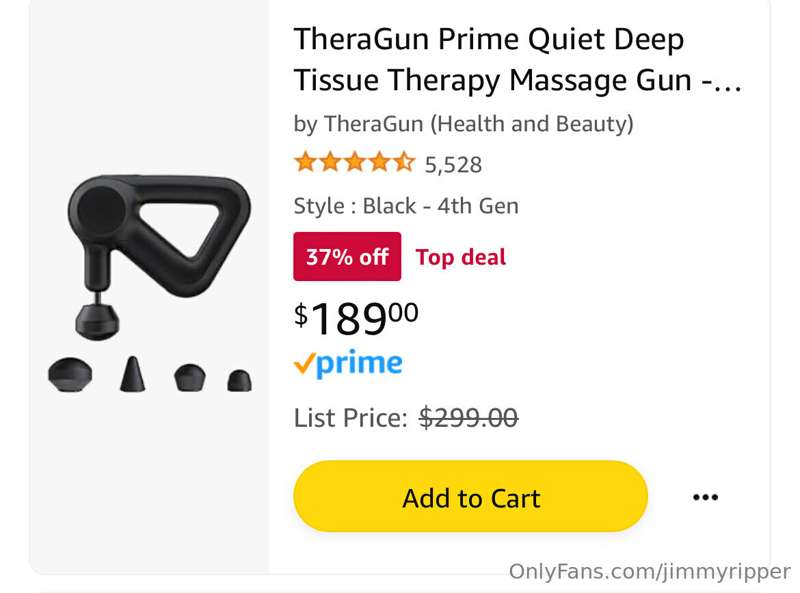Click the Add to Cart button
800x593 pixels.
tap(470, 496)
